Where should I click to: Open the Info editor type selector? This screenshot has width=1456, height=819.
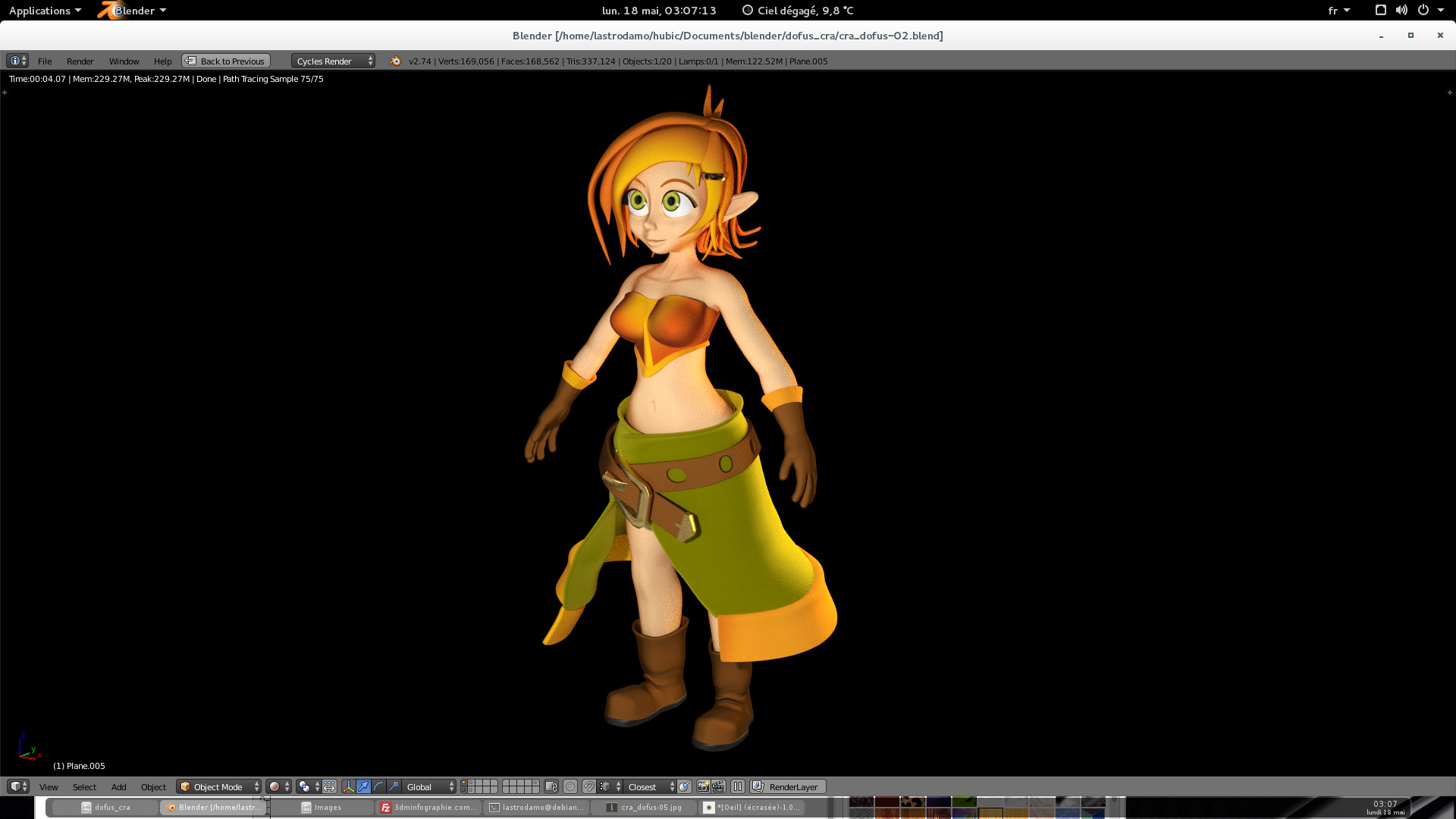coord(17,61)
